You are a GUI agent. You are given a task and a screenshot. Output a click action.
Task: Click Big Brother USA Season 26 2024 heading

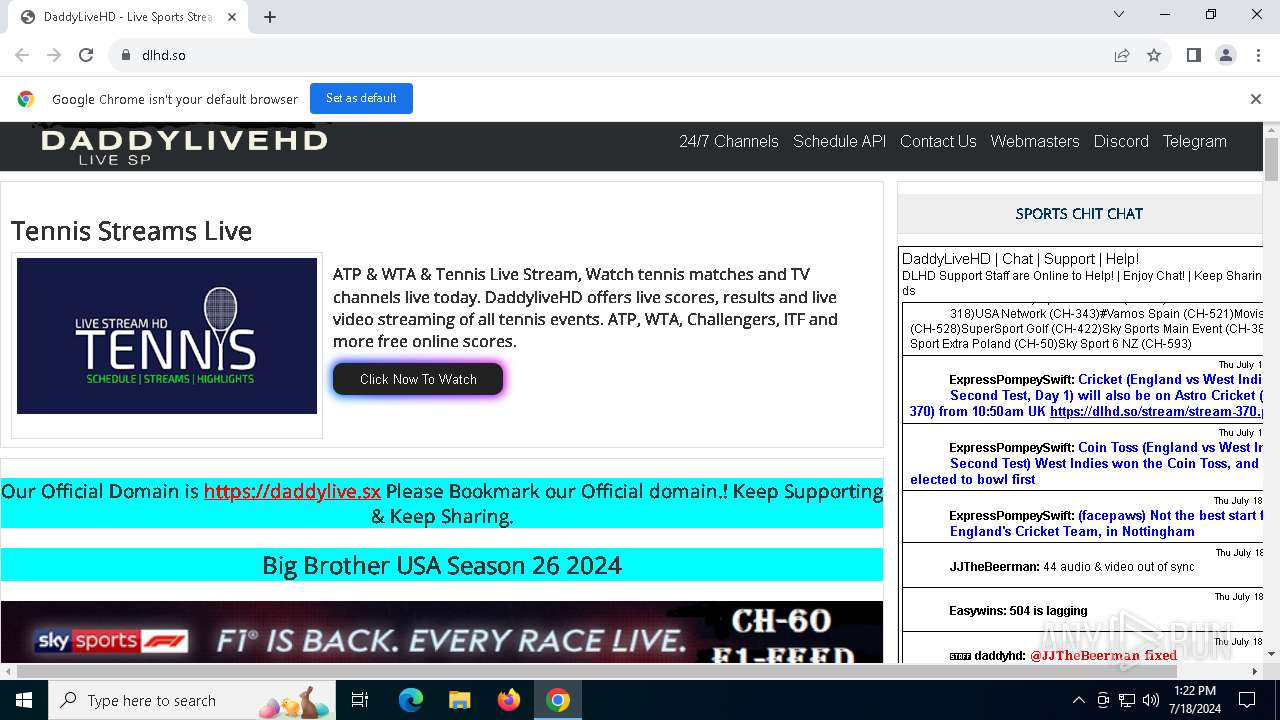click(442, 565)
